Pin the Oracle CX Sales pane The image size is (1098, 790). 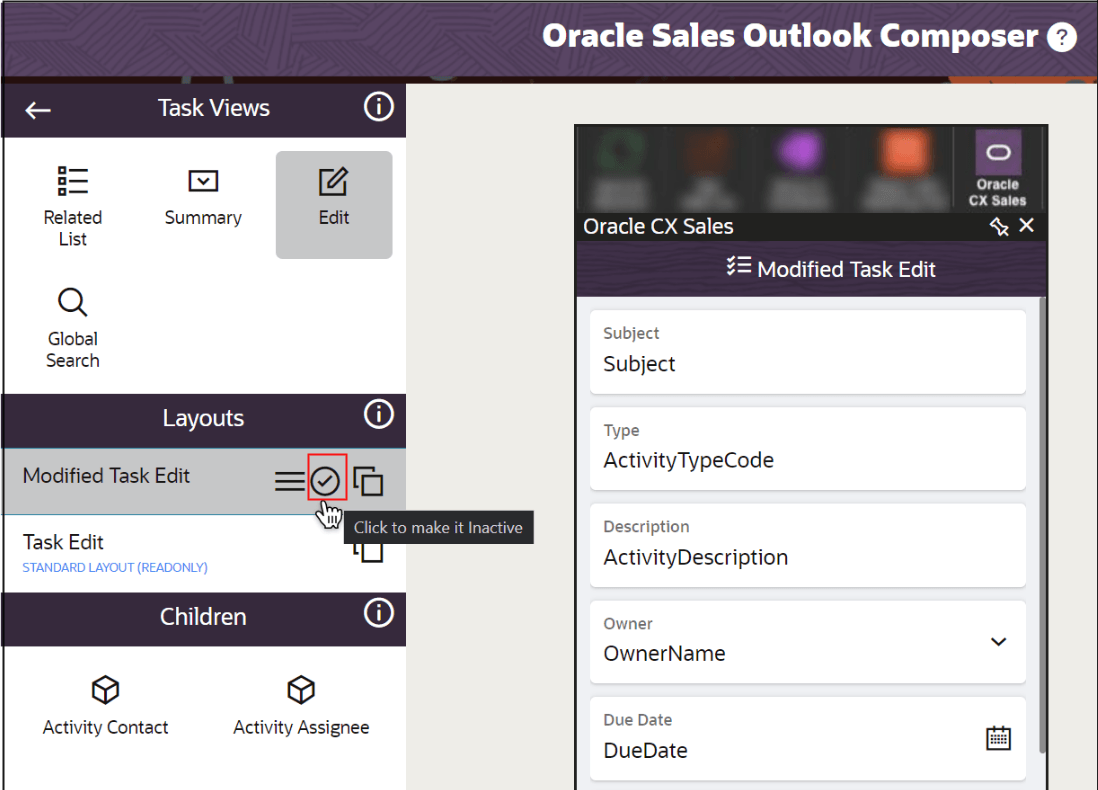[999, 226]
